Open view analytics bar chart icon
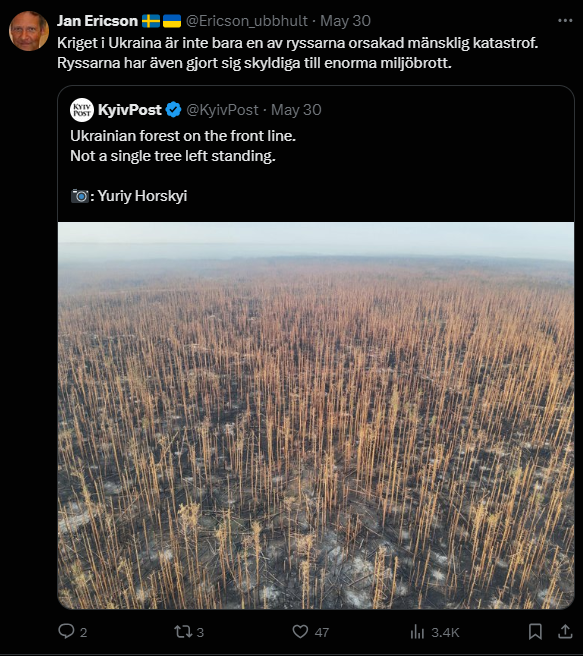The height and width of the screenshot is (656, 583). click(x=417, y=632)
